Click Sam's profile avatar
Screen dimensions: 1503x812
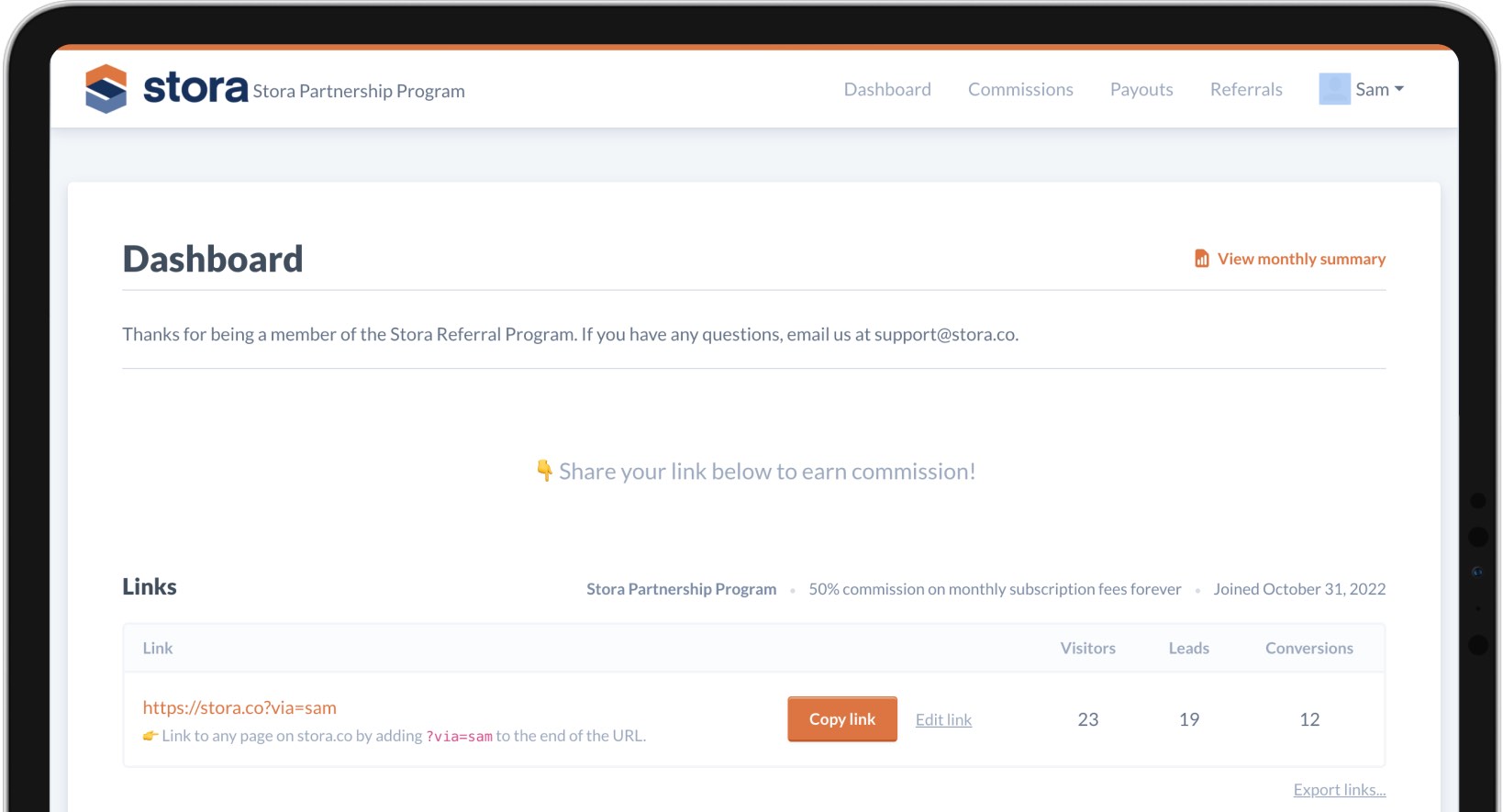coord(1334,89)
